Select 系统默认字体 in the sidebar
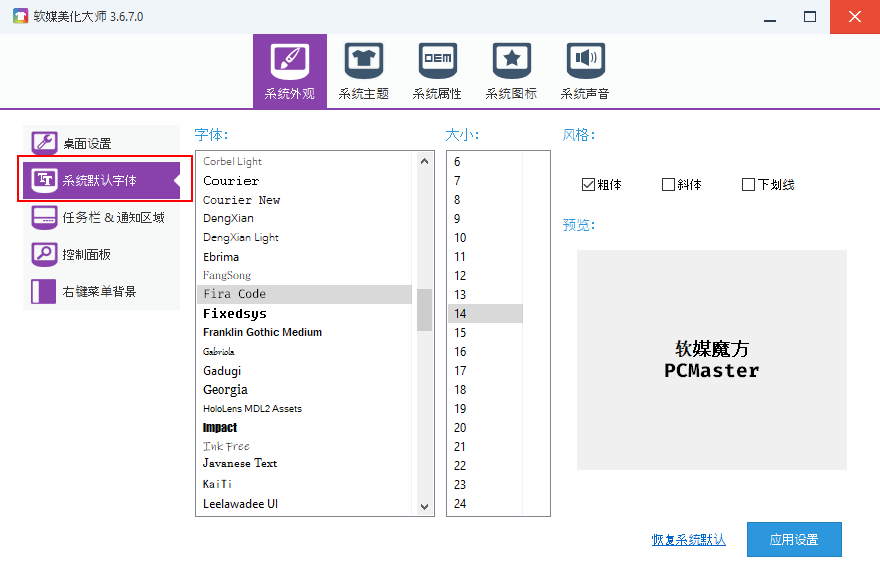880x579 pixels. pos(100,180)
